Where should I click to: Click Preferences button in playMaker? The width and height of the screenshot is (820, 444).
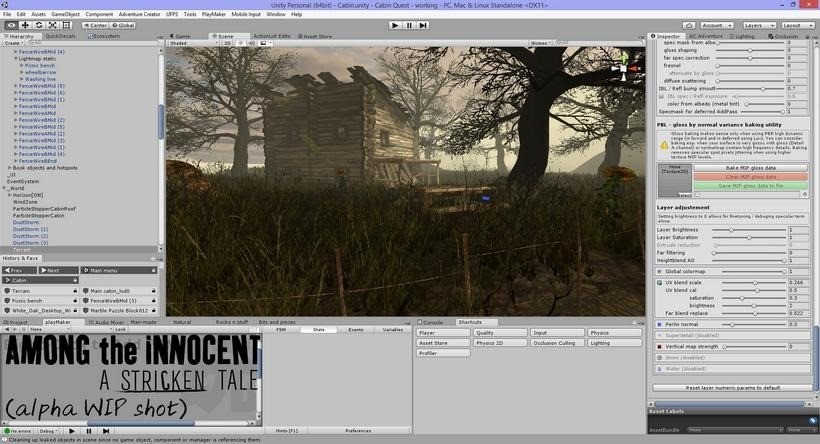click(x=358, y=430)
